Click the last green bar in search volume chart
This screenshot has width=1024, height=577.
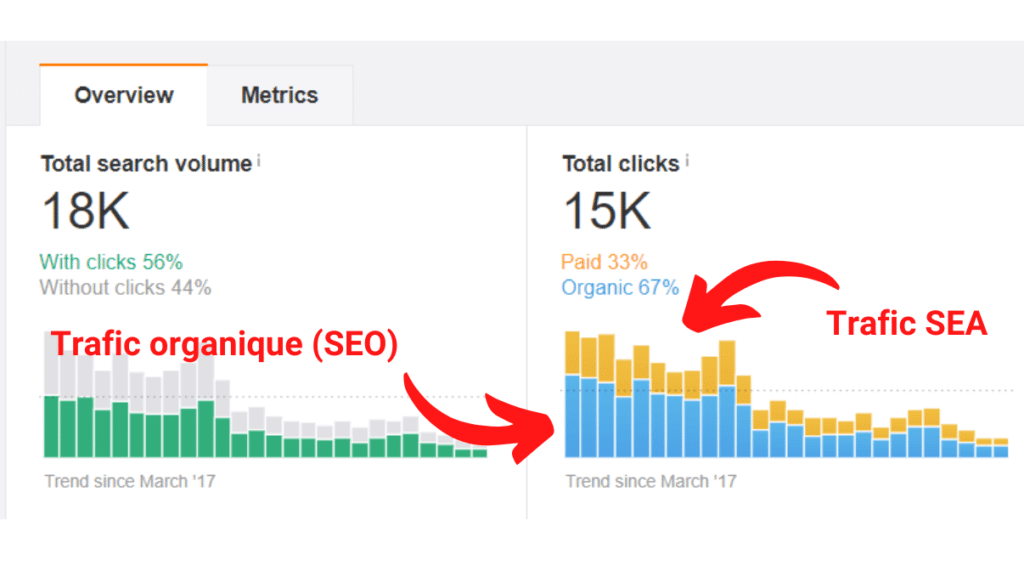click(x=480, y=453)
